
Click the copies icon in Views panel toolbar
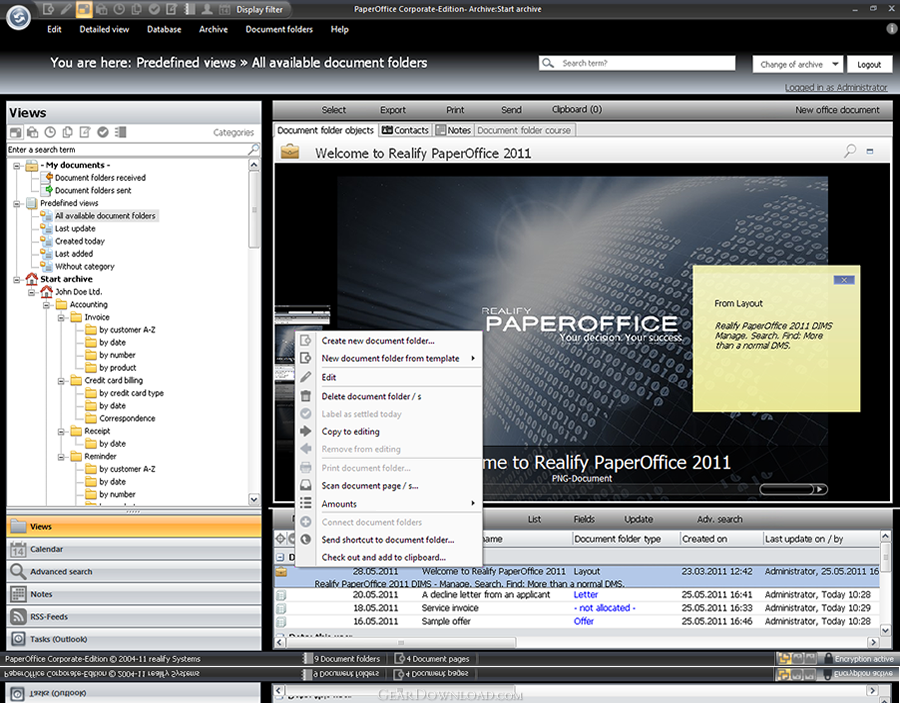(68, 132)
